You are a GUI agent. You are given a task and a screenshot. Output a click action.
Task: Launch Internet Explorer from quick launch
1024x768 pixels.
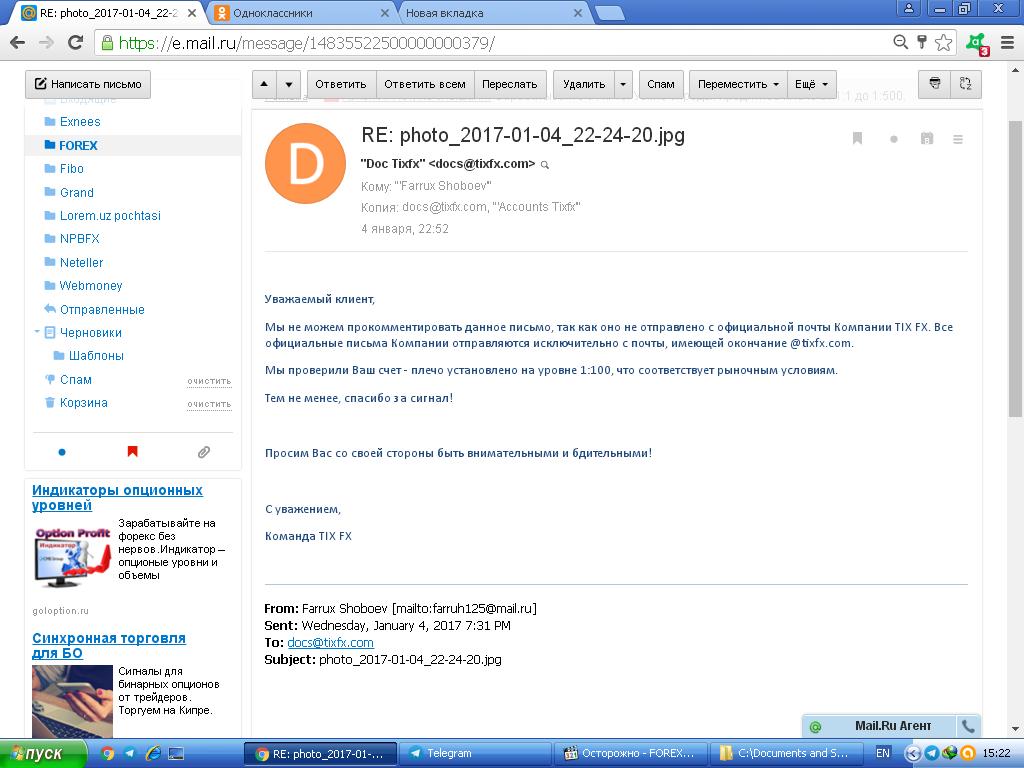click(x=153, y=753)
